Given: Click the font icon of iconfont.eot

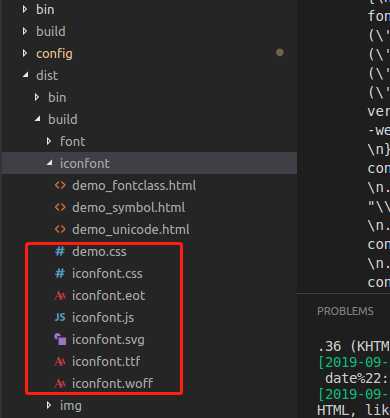Looking at the screenshot, I should (x=60, y=295).
